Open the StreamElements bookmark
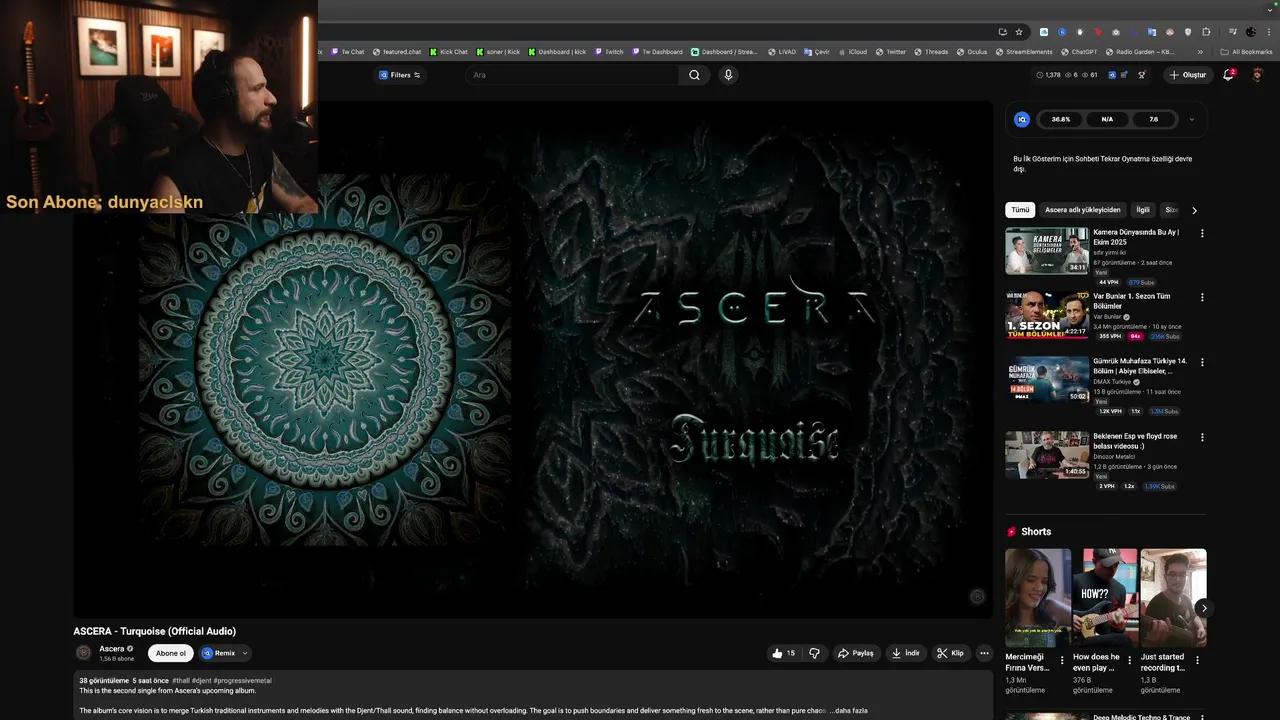Viewport: 1280px width, 720px height. click(1024, 52)
